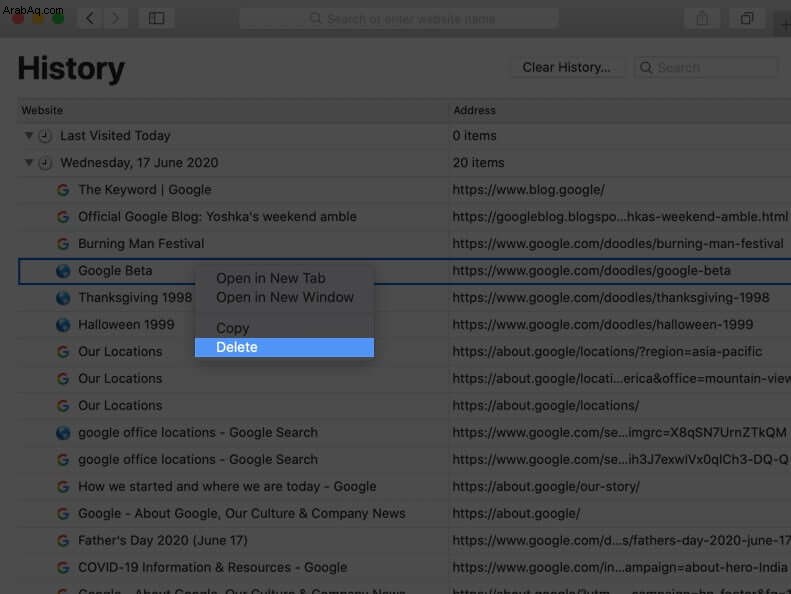The height and width of the screenshot is (594, 791).
Task: Click favicon of Burning Man Festival row
Action: pos(63,244)
